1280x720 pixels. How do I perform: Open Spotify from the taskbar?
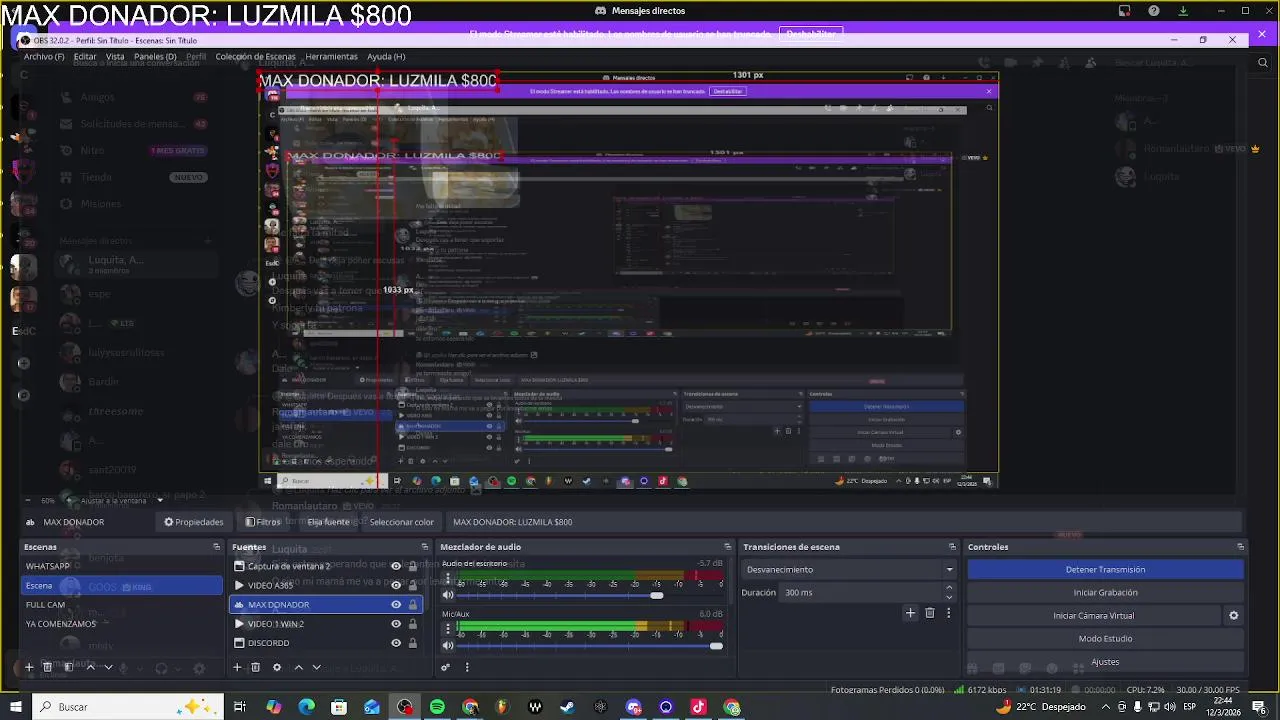coord(437,707)
